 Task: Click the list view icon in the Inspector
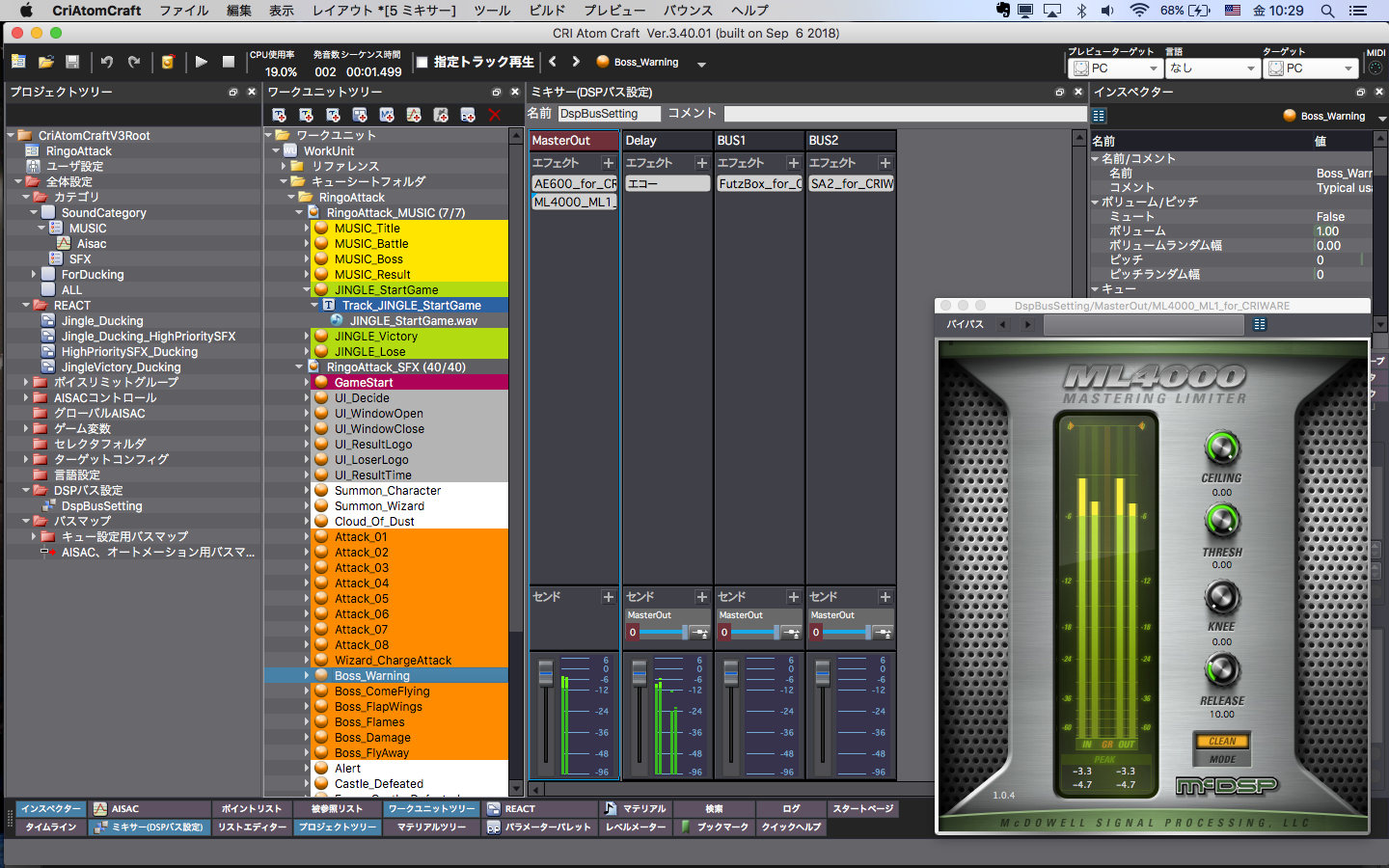[1099, 115]
